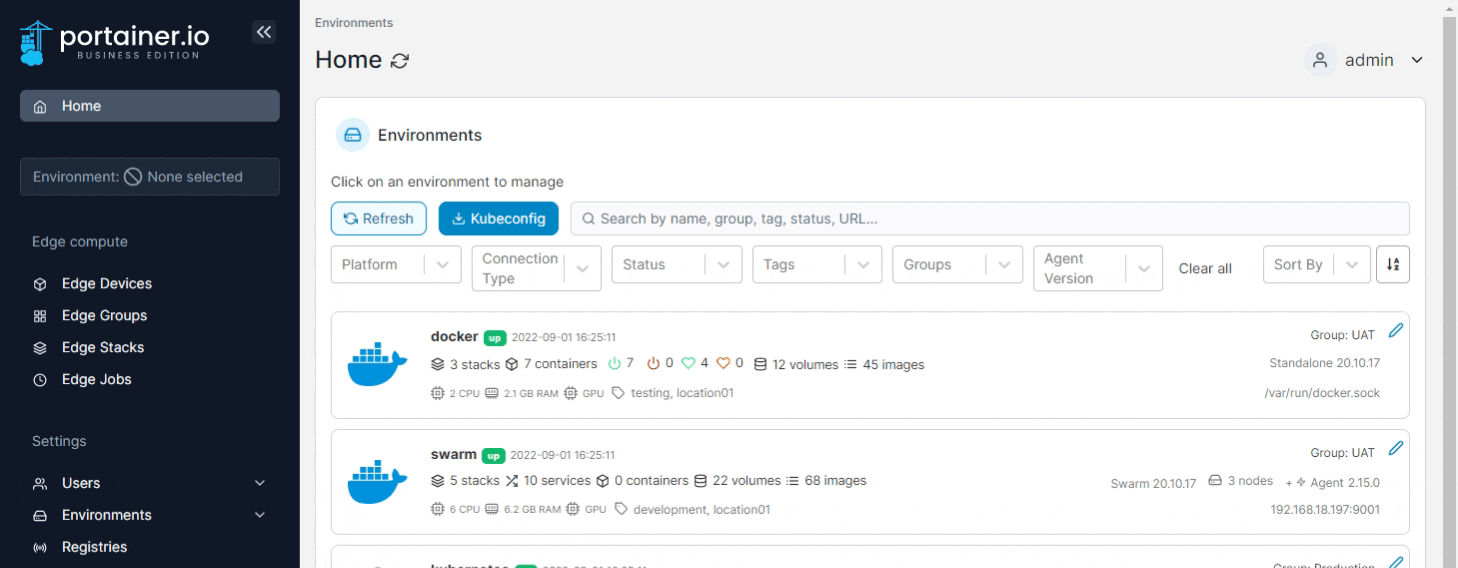This screenshot has width=1458, height=568.
Task: Open the Connection Type filter dropdown
Action: pos(536,268)
